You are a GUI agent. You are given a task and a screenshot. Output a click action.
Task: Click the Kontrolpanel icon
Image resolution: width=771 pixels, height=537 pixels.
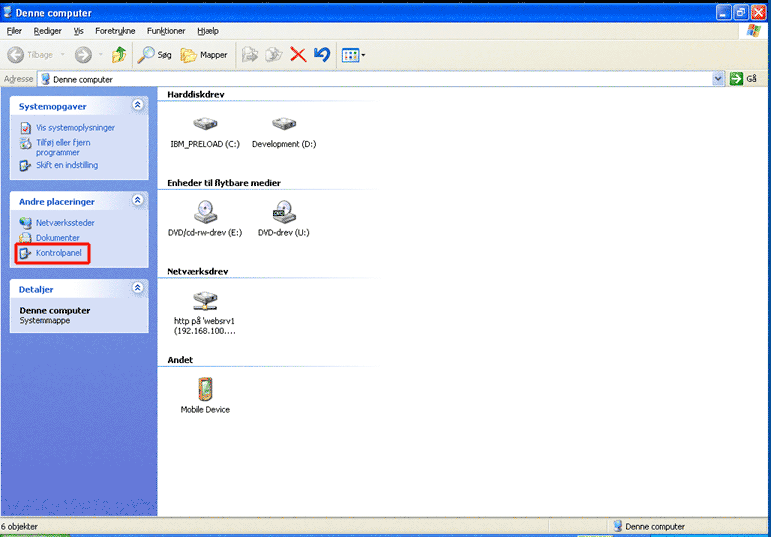point(26,254)
